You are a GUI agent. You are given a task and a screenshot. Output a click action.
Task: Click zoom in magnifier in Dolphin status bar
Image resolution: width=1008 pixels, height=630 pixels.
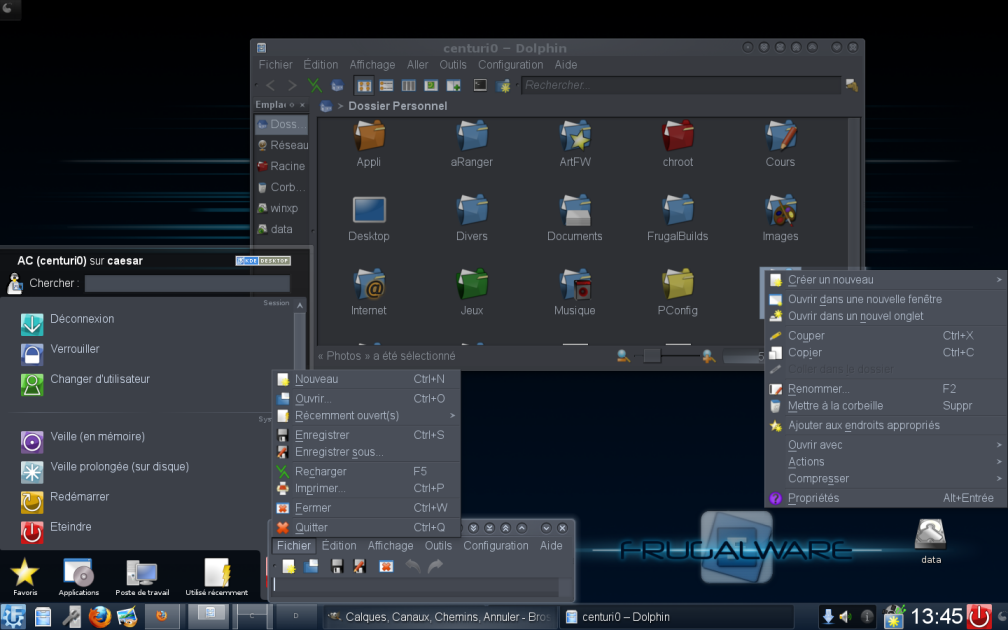pyautogui.click(x=708, y=356)
